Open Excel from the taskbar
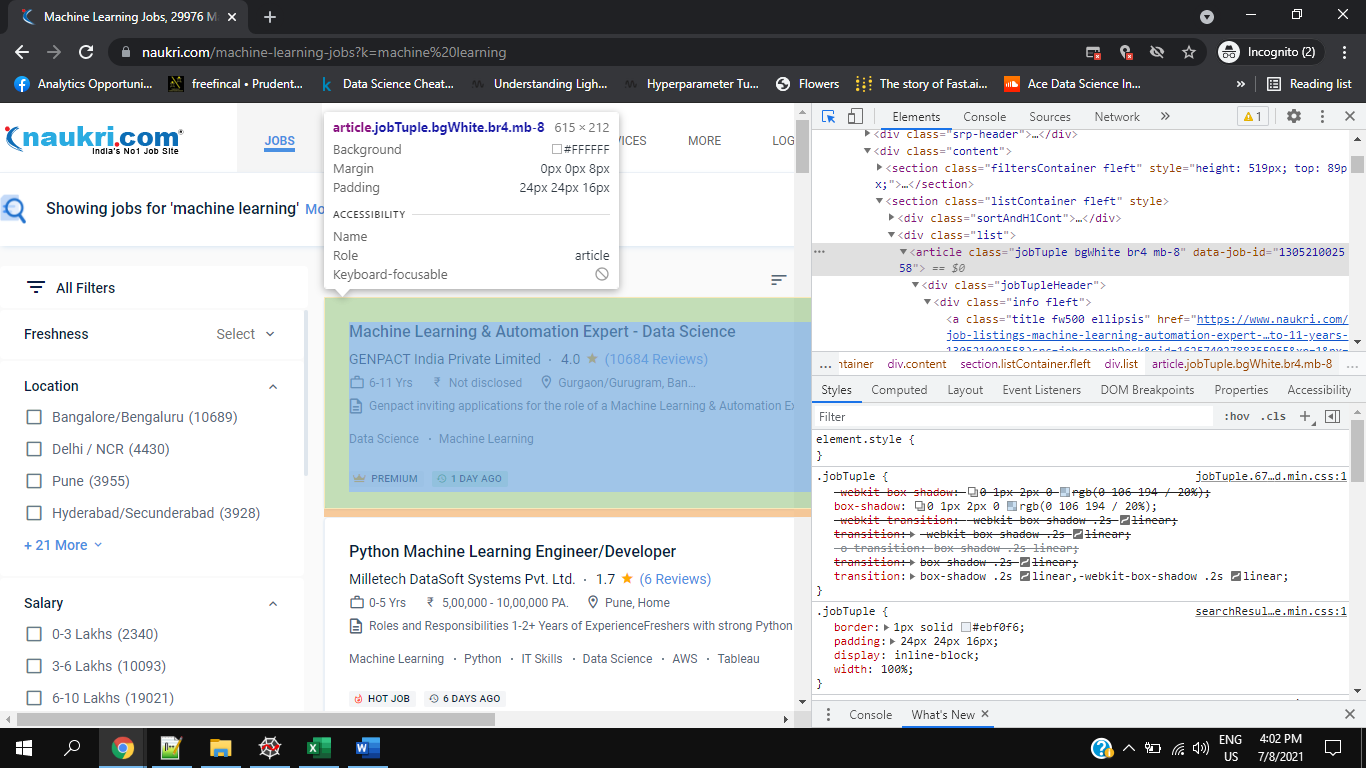The image size is (1366, 768). click(319, 748)
